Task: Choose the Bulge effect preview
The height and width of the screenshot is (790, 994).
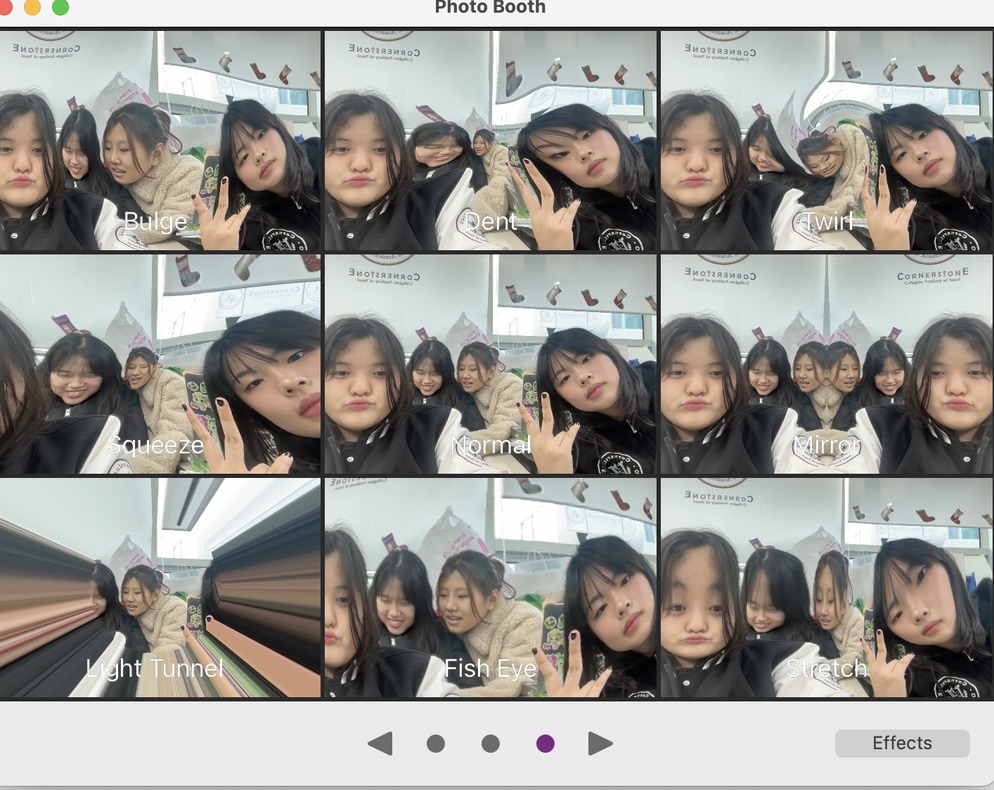Action: point(160,140)
